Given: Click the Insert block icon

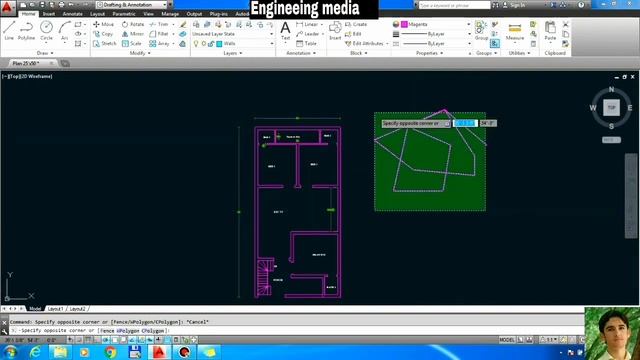Looking at the screenshot, I should click(x=335, y=31).
